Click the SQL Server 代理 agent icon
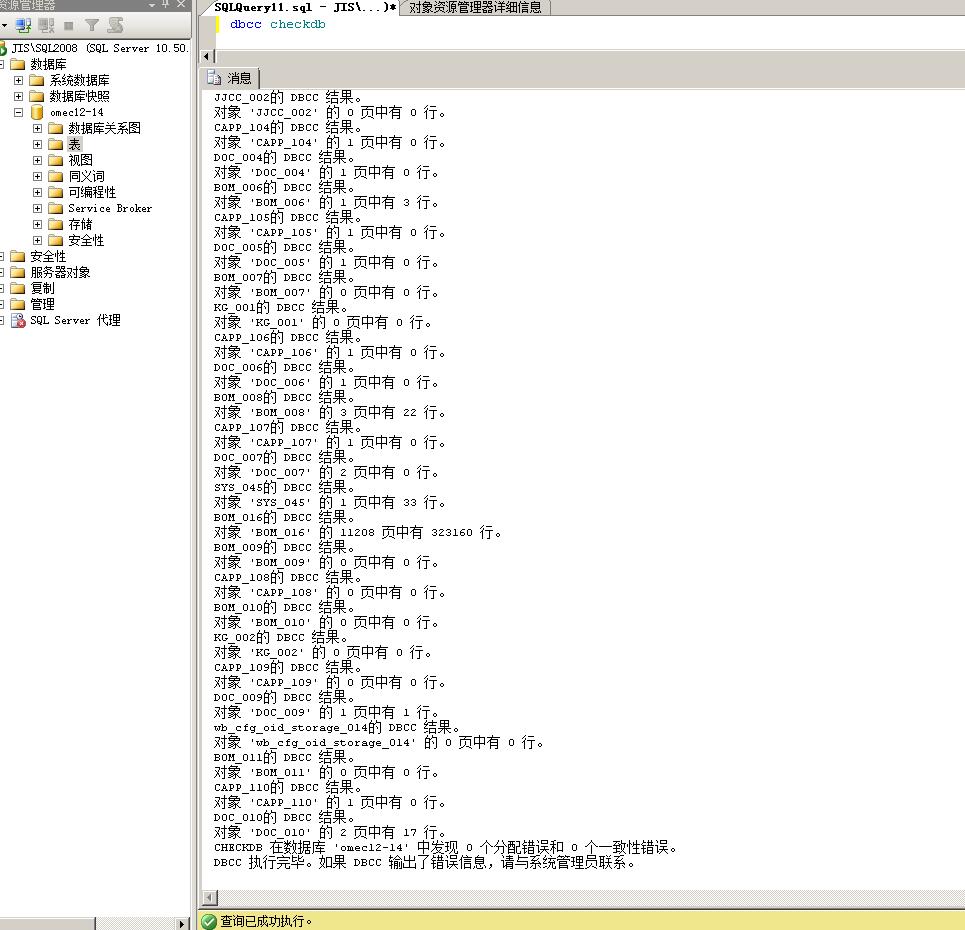965x930 pixels. click(18, 320)
